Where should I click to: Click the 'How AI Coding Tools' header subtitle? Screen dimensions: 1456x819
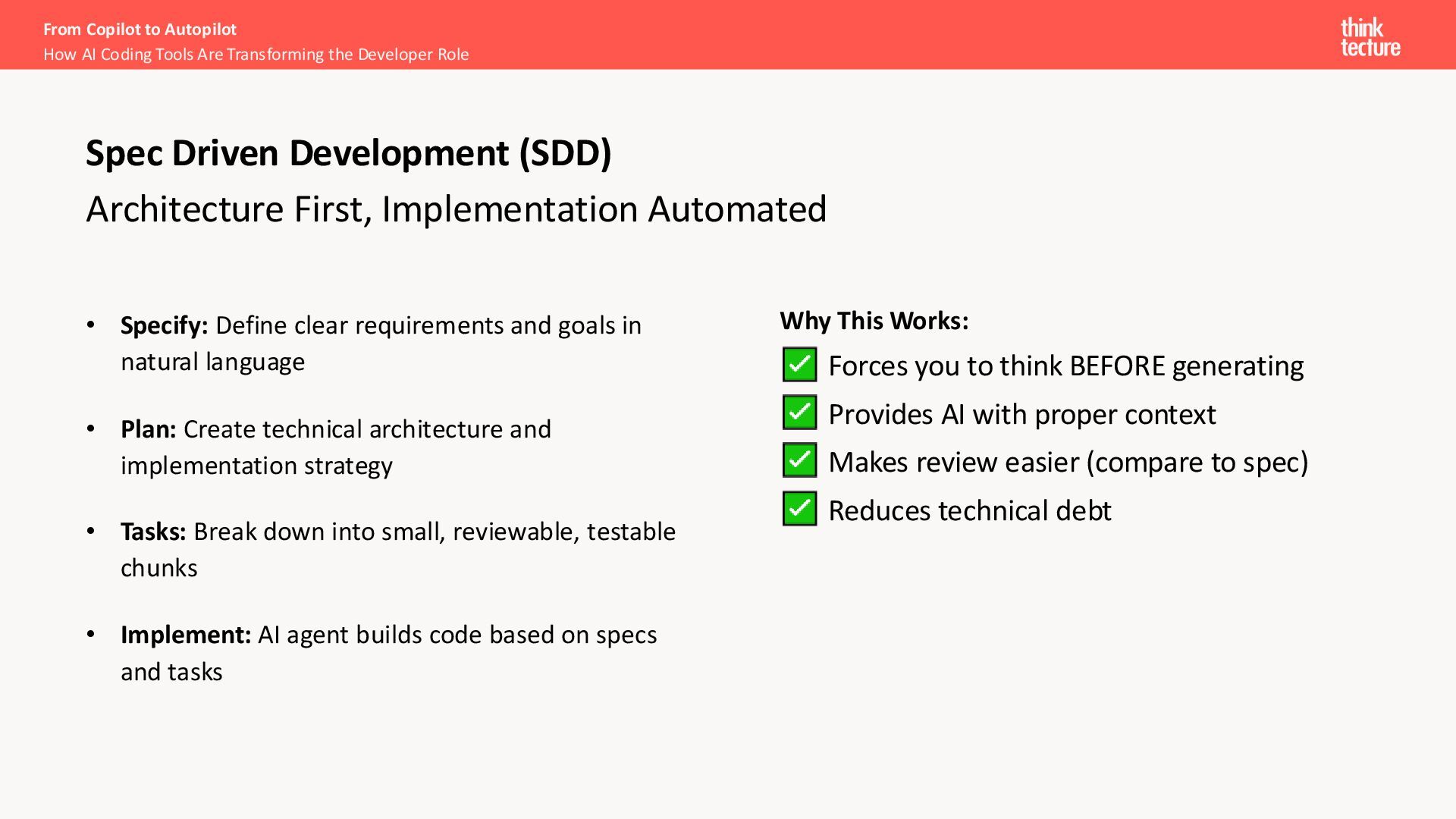click(x=256, y=55)
